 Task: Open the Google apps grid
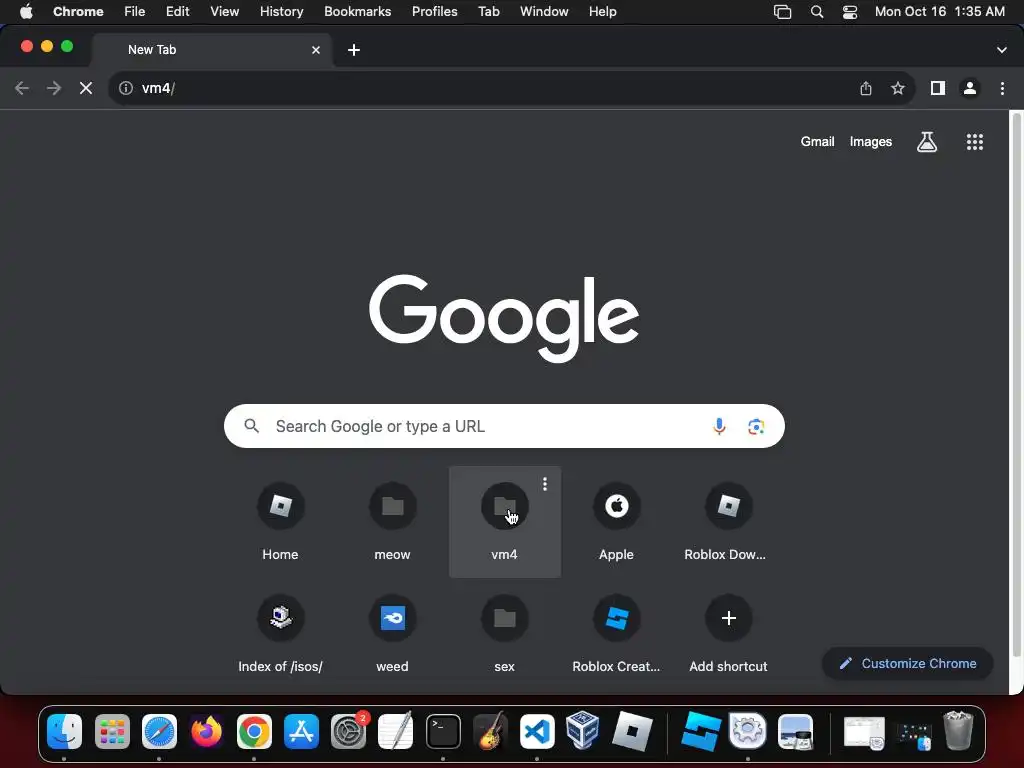click(975, 142)
